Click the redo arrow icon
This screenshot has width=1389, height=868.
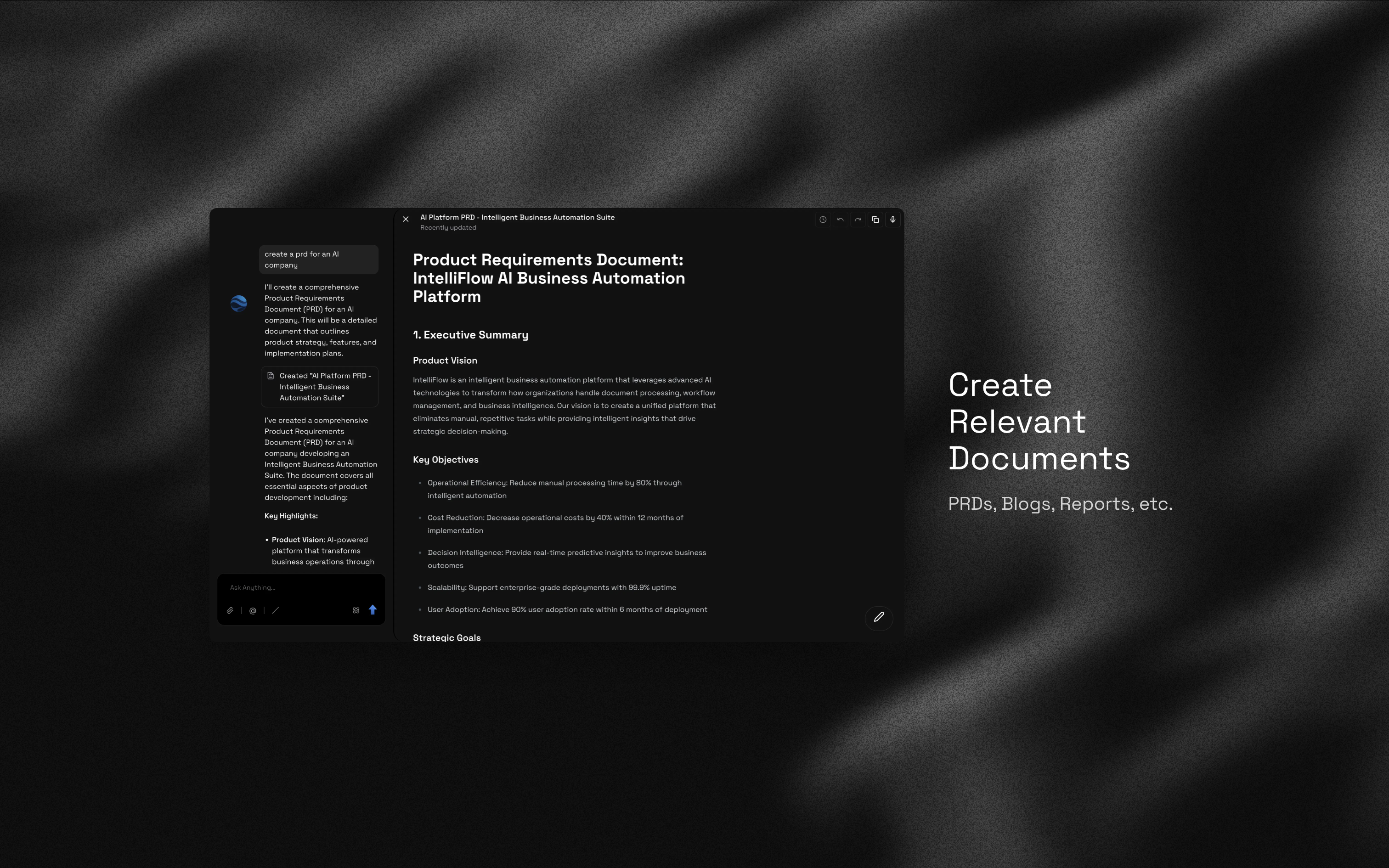(858, 220)
